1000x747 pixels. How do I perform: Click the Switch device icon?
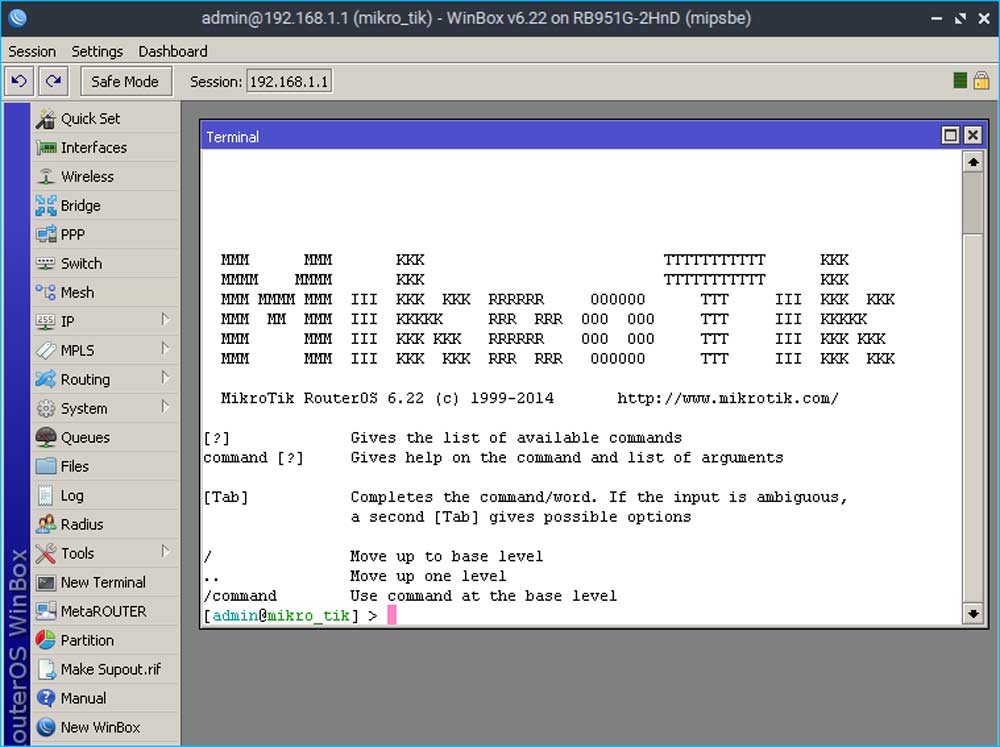46,263
